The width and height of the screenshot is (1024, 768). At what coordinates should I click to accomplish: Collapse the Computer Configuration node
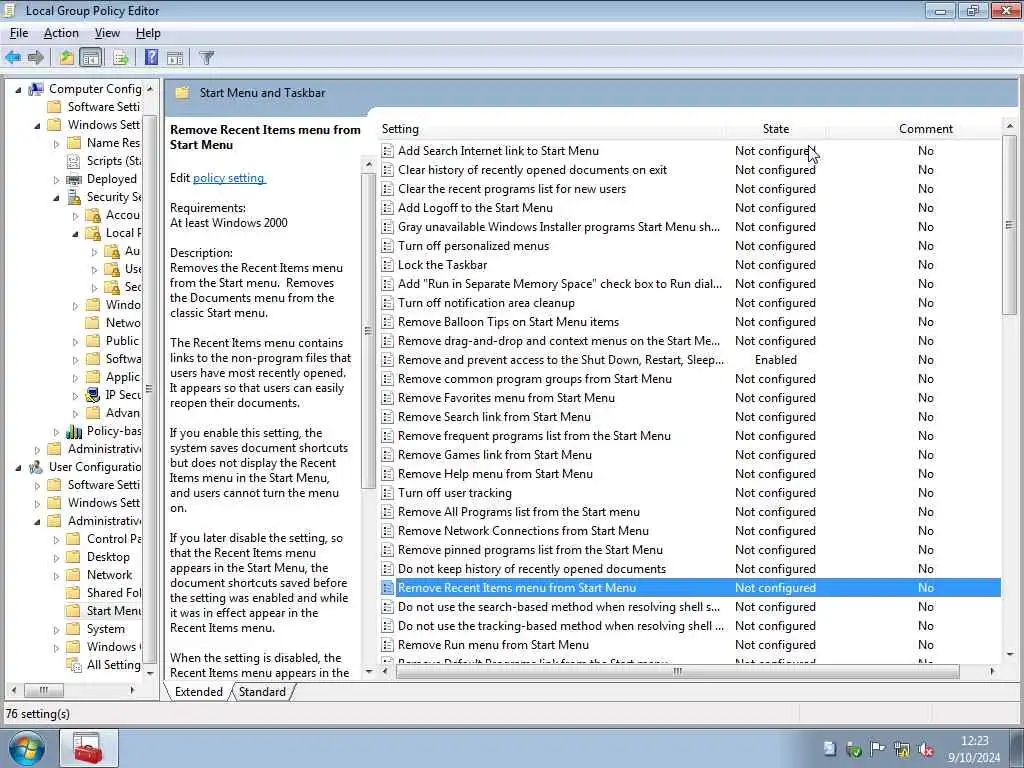click(18, 89)
